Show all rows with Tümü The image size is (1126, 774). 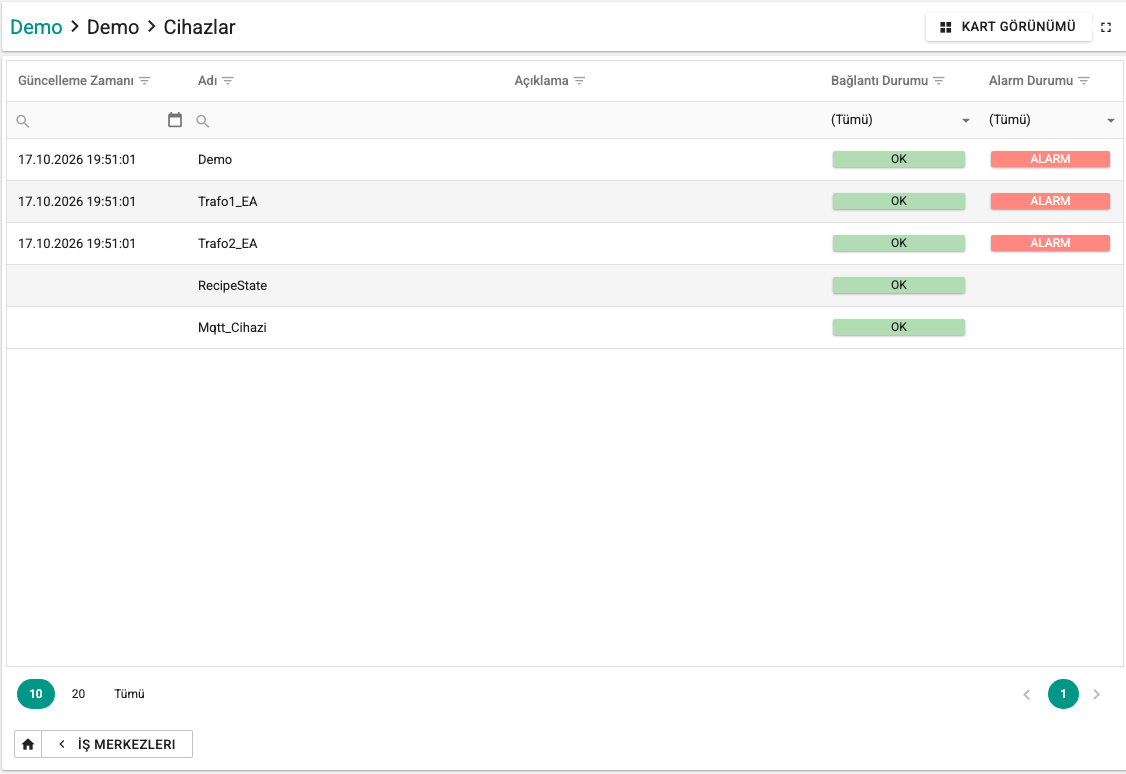click(129, 694)
